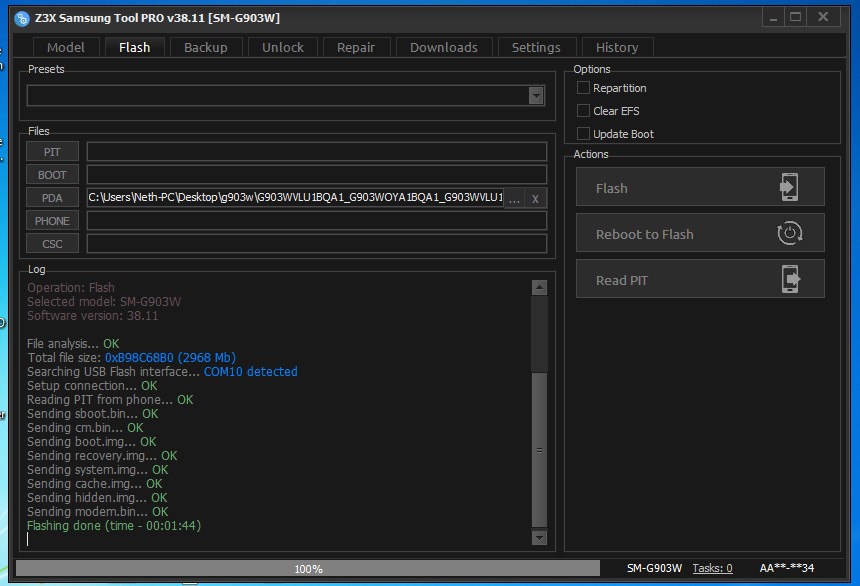Click the CSC file button
The image size is (860, 586).
52,244
